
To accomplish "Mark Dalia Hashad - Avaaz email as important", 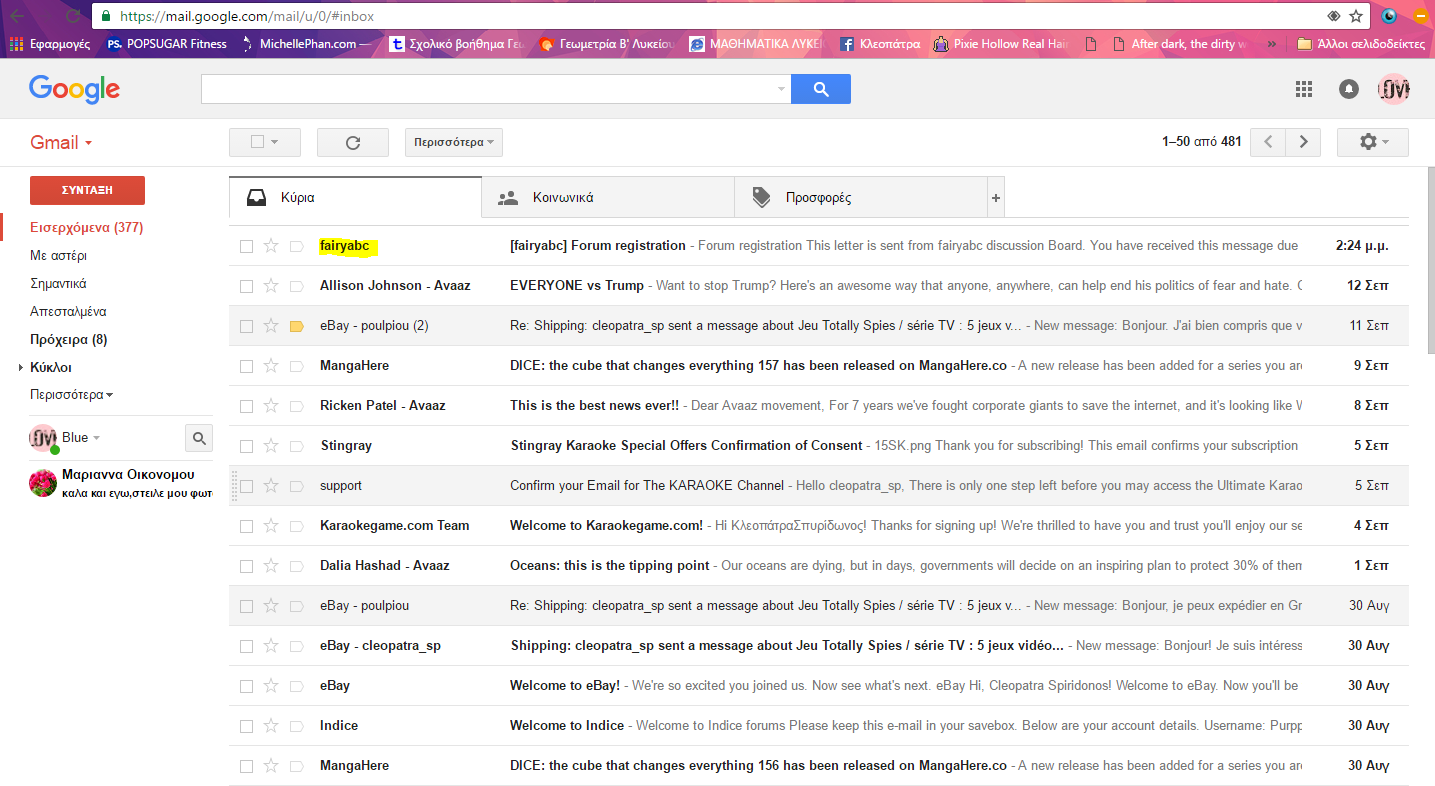I will tap(296, 566).
